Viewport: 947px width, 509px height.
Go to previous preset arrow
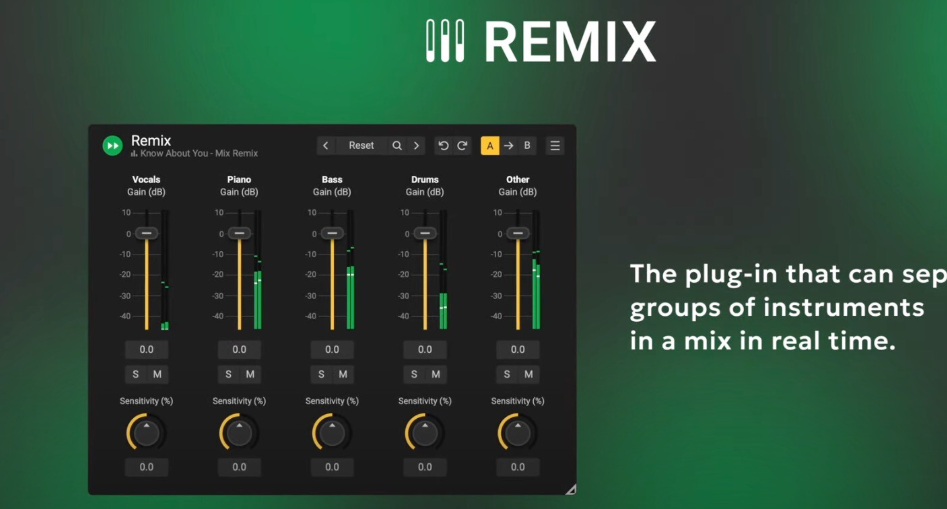point(326,146)
